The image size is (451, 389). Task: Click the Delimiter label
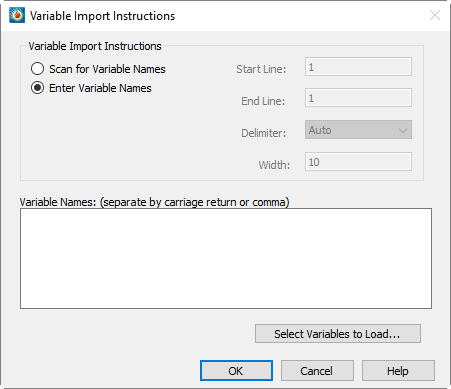tap(264, 133)
